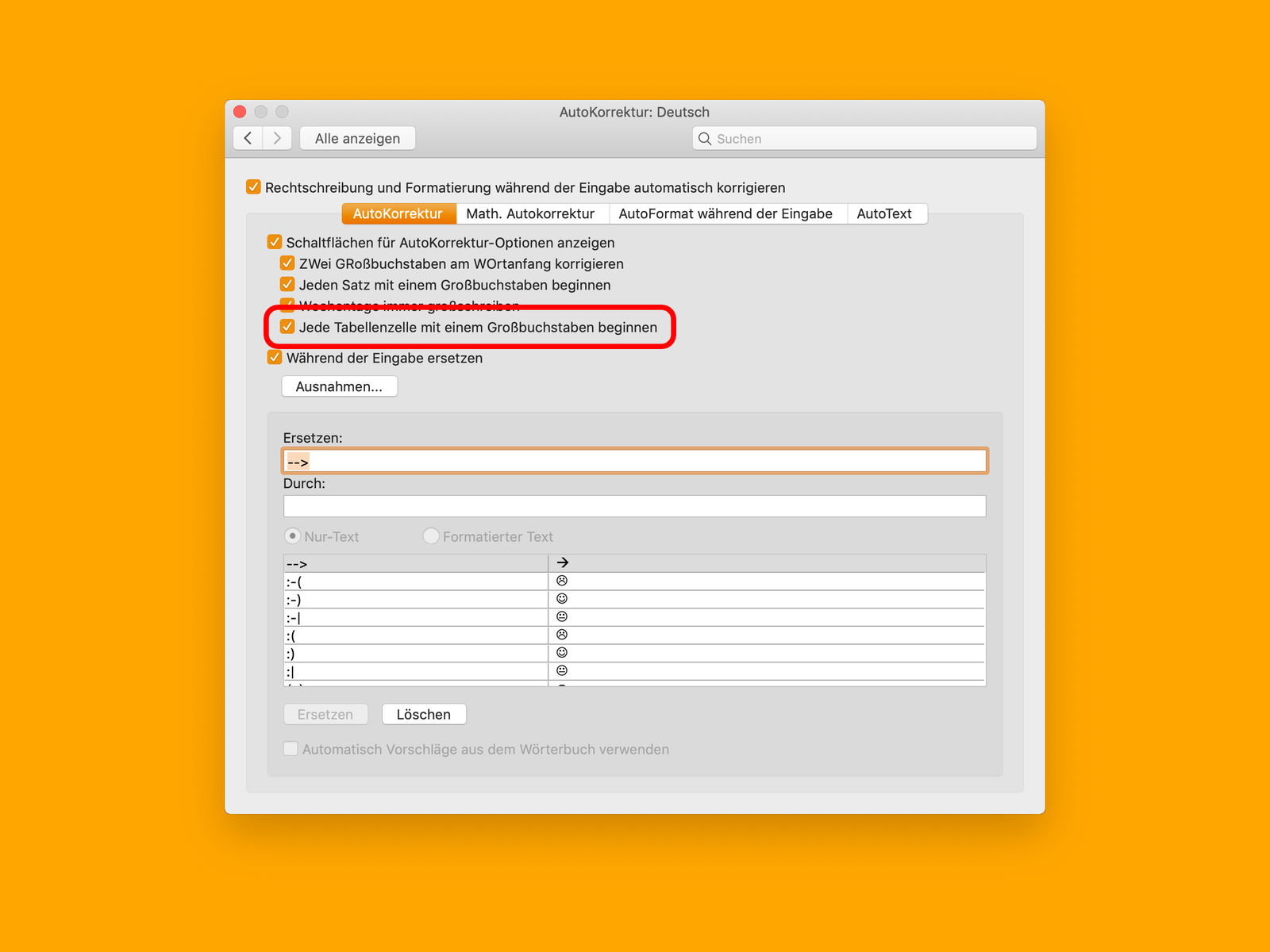Toggle Jeden Satz mit Großbuchstaben beginnen

coord(287,284)
